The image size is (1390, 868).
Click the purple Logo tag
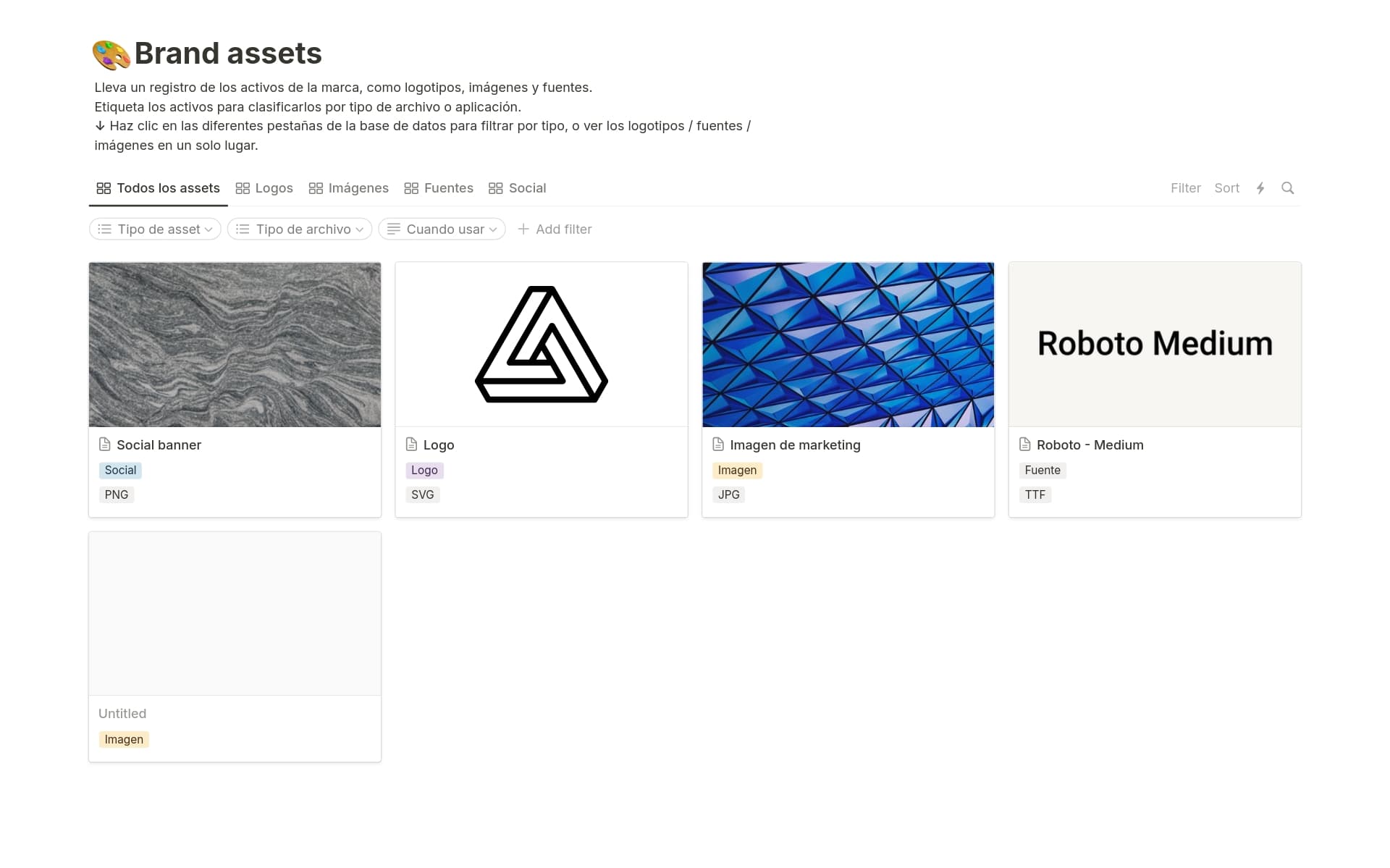(x=424, y=471)
